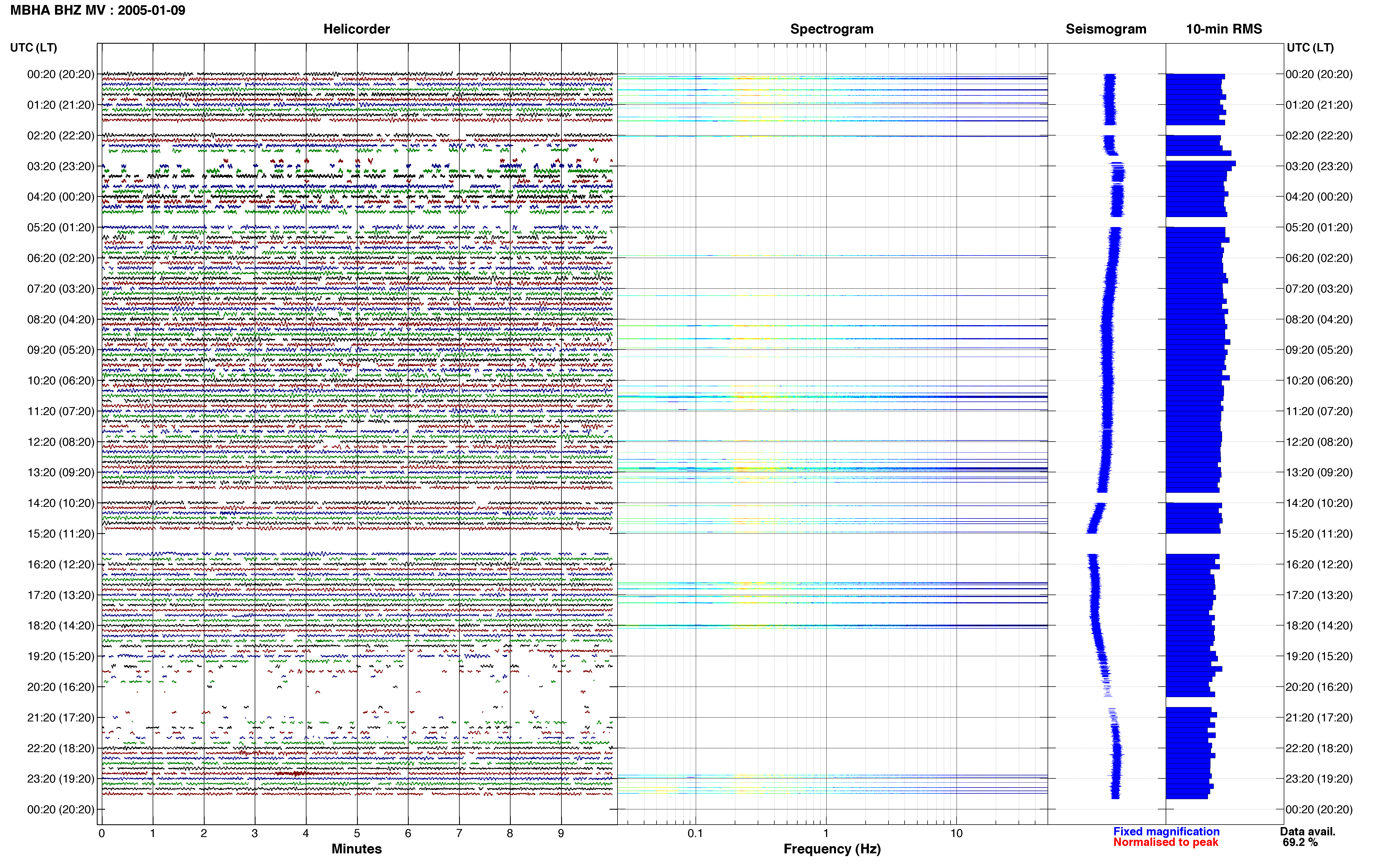This screenshot has height=868, width=1388.
Task: Click left time label '08:20 (04:20)'
Action: pyautogui.click(x=60, y=319)
